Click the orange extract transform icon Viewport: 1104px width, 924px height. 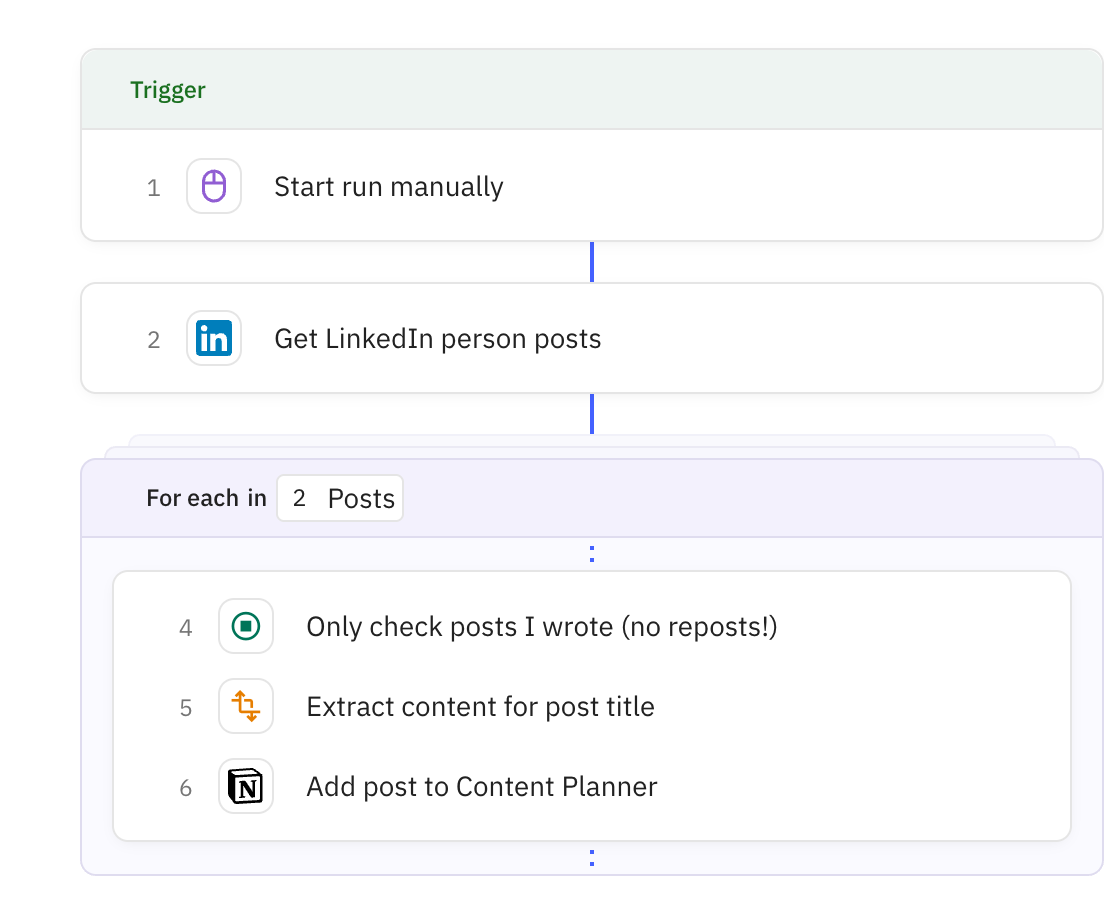click(246, 706)
